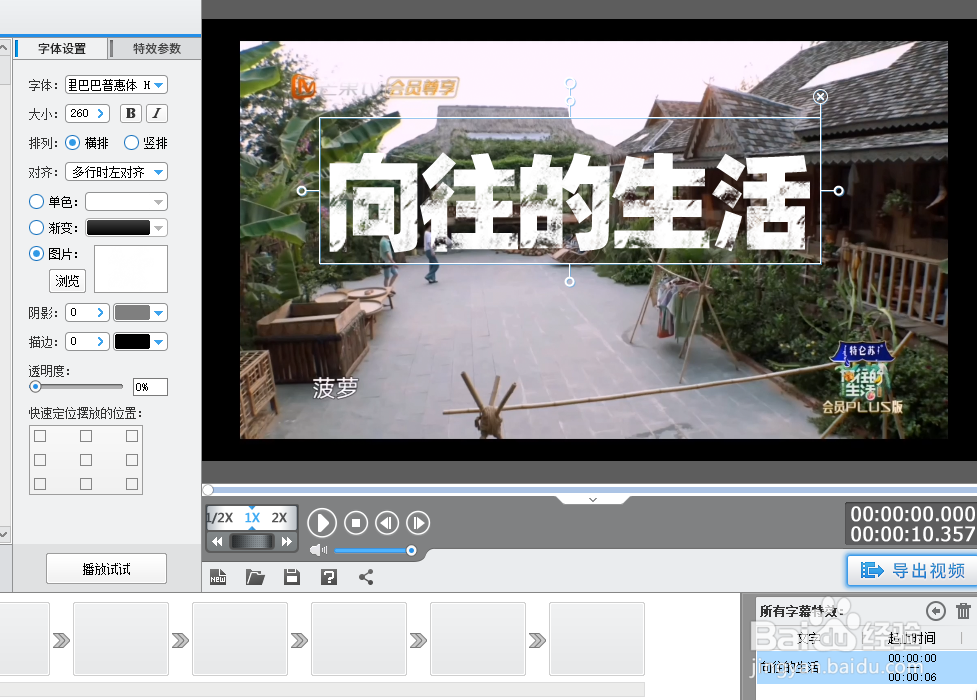Screen dimensions: 977x700
Task: Click the left panel scroll up arrow
Action: pyautogui.click(x=4, y=48)
